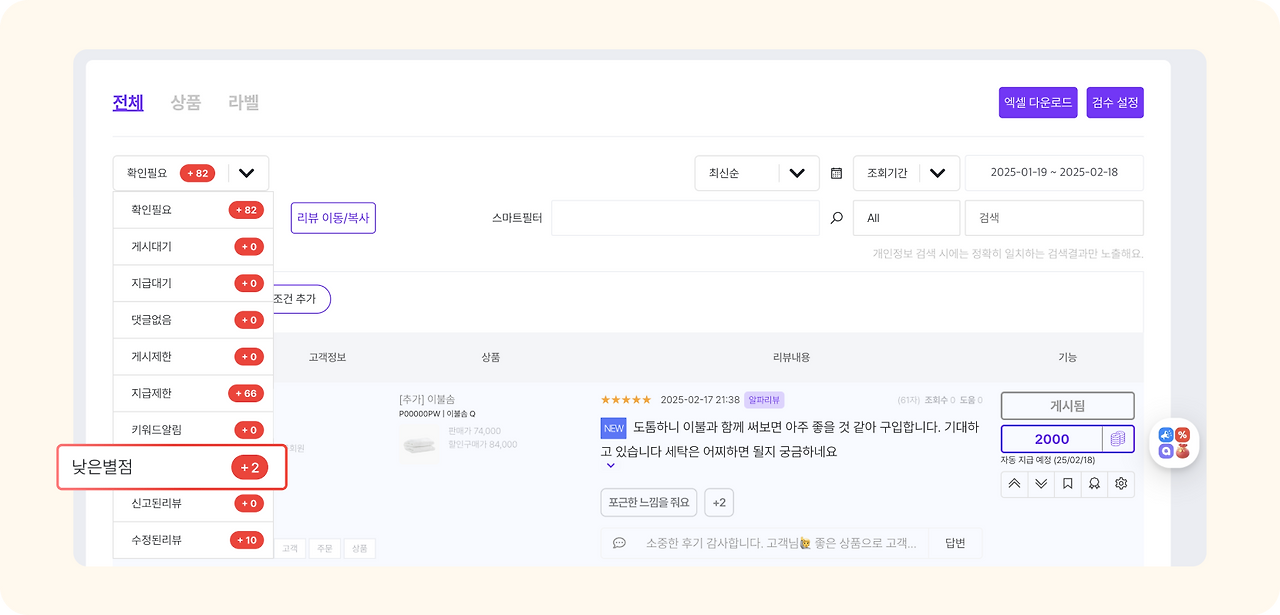Image resolution: width=1280 pixels, height=615 pixels.
Task: Click the 게시됨 status button
Action: pyautogui.click(x=1068, y=406)
